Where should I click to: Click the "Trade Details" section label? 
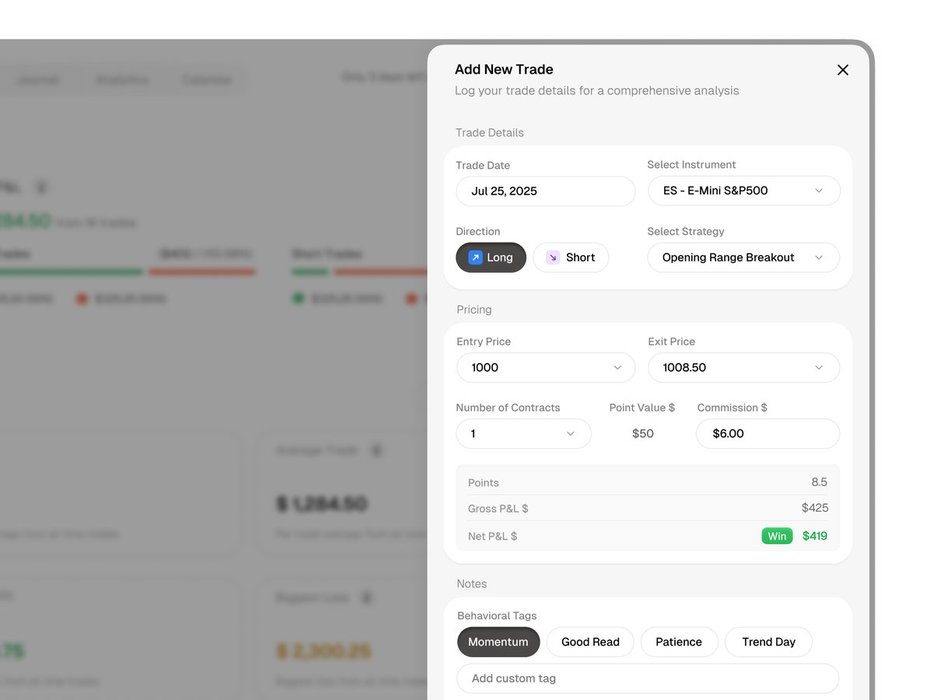click(x=490, y=133)
